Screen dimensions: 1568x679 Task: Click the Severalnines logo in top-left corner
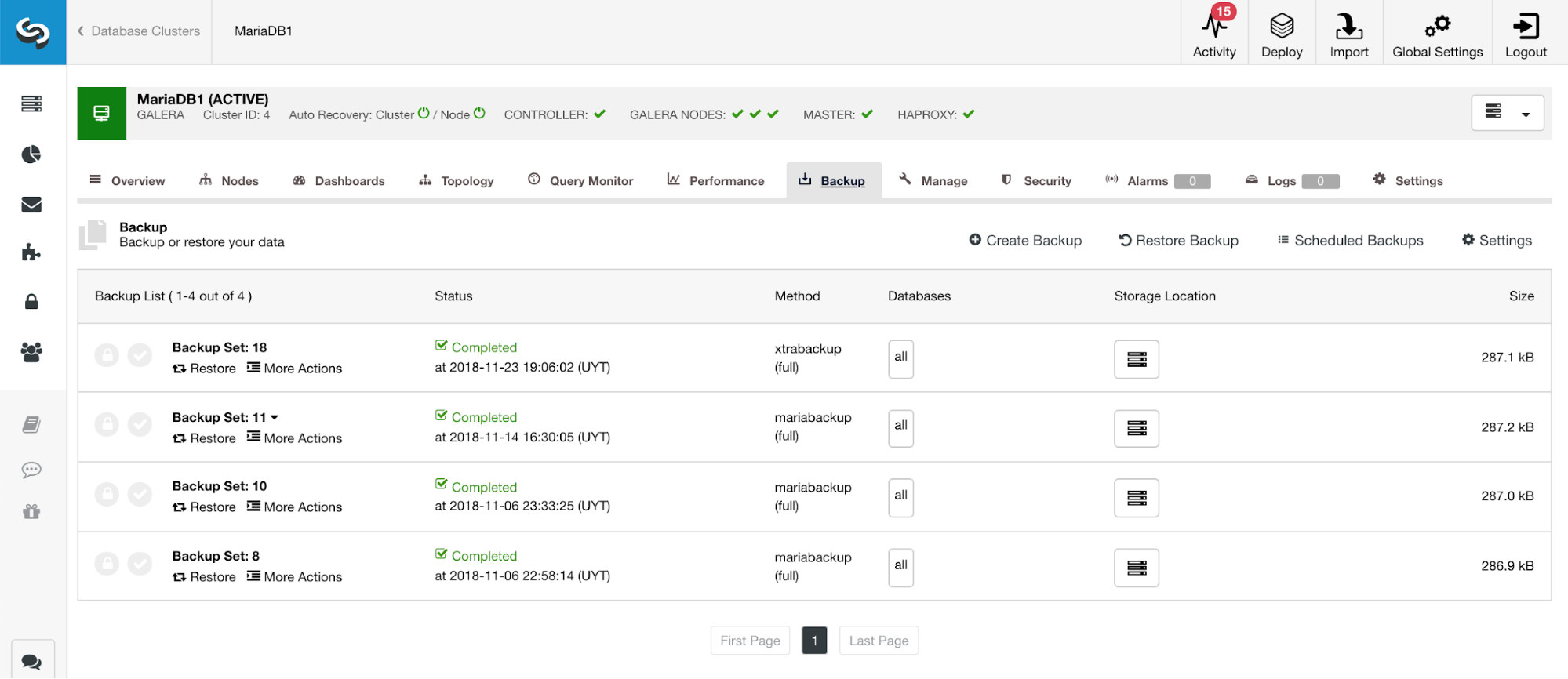33,32
